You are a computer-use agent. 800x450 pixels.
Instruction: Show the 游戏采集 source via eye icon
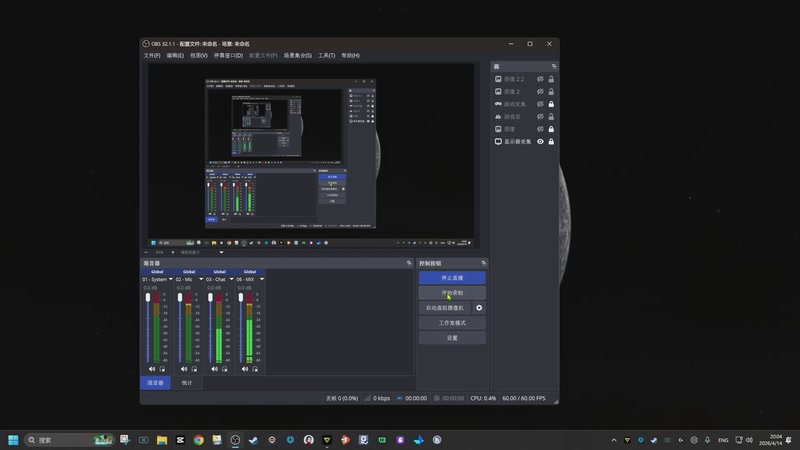[540, 104]
